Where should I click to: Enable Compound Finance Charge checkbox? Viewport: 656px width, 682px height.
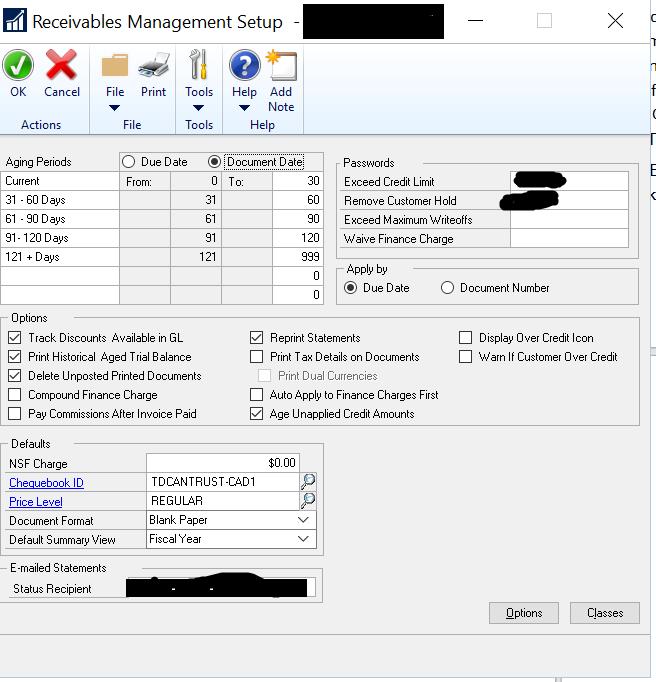click(15, 395)
